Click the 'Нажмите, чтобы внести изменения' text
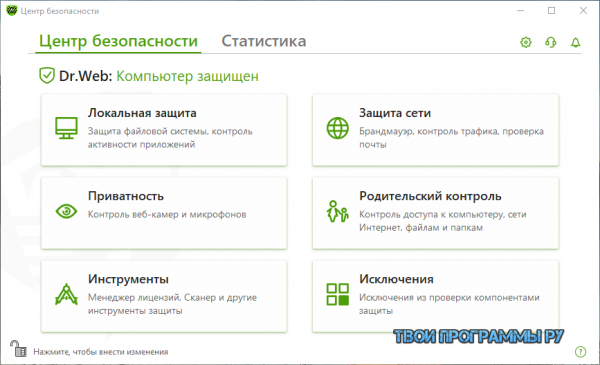 101,352
